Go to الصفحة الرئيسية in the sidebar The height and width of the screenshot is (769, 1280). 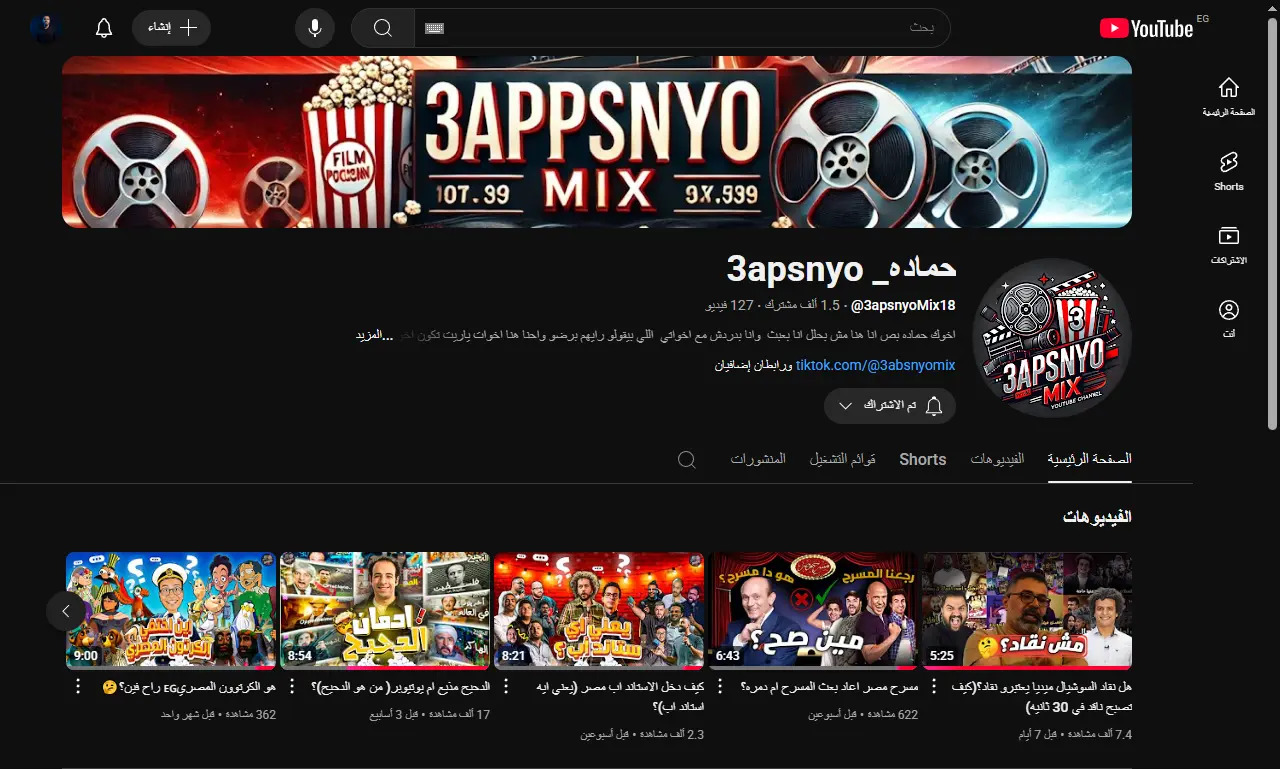point(1229,97)
